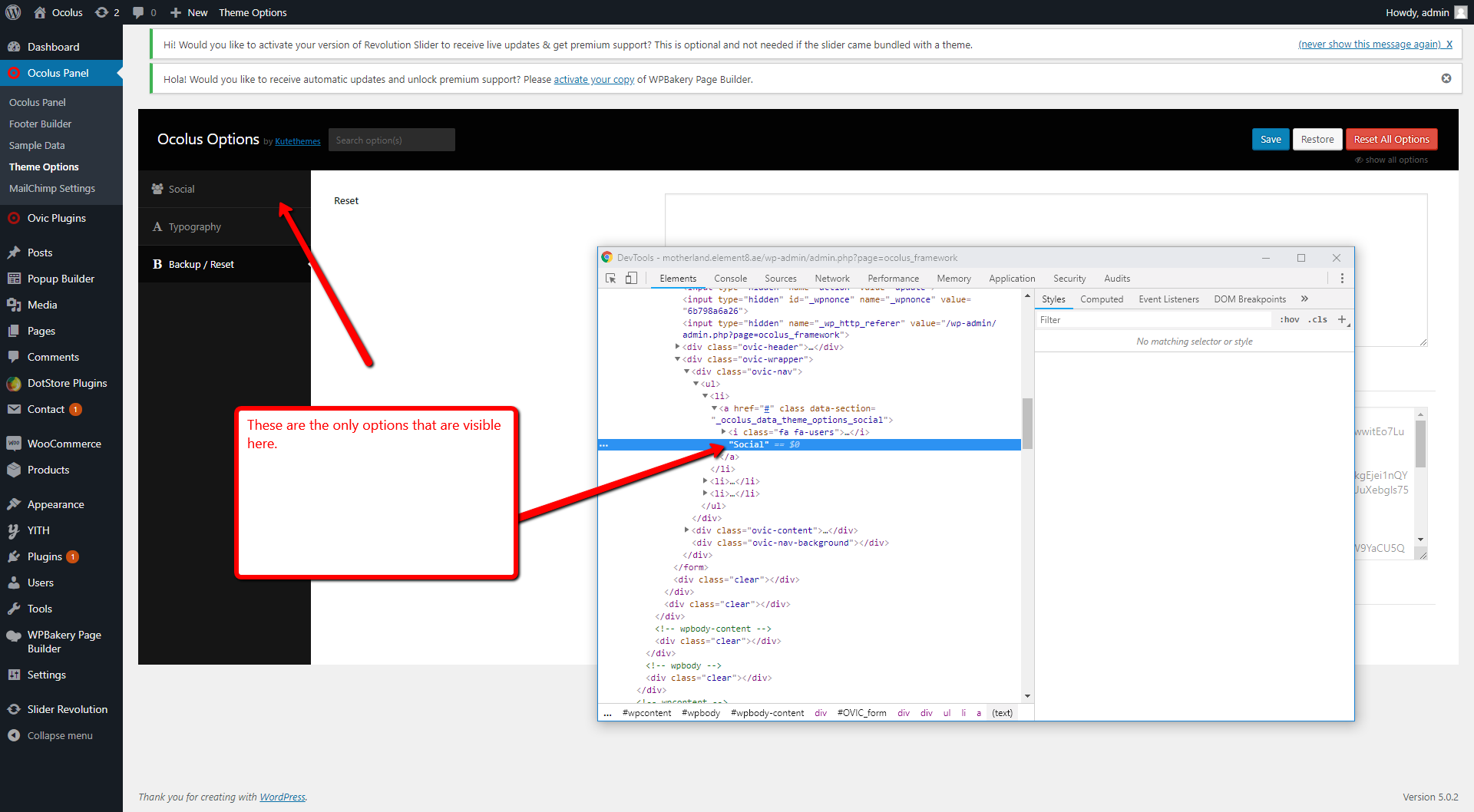Select Typography options section
The height and width of the screenshot is (812, 1474).
pos(224,226)
